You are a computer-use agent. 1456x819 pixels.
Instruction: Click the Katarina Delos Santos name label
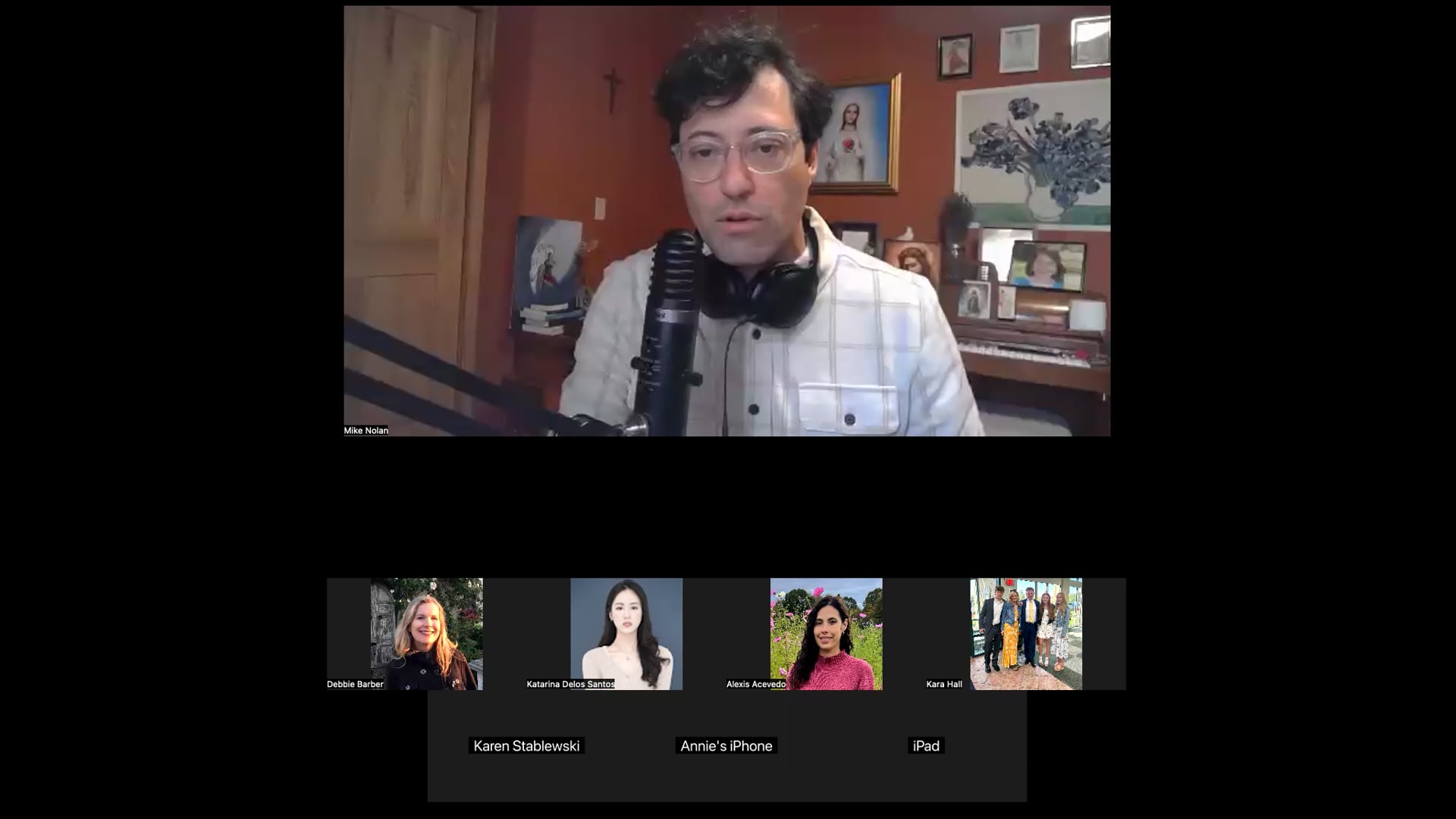point(570,684)
